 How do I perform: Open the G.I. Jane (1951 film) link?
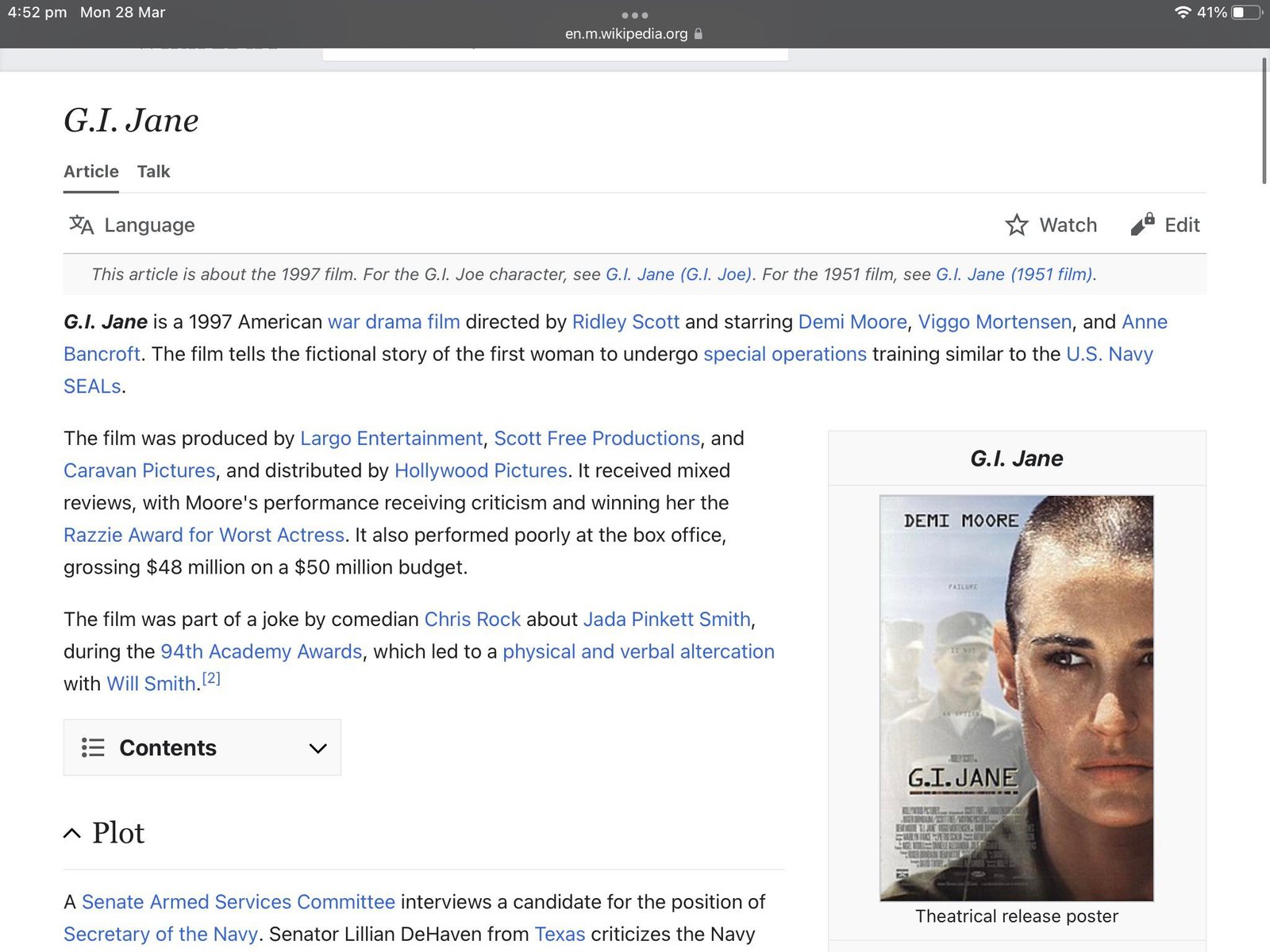tap(1014, 274)
